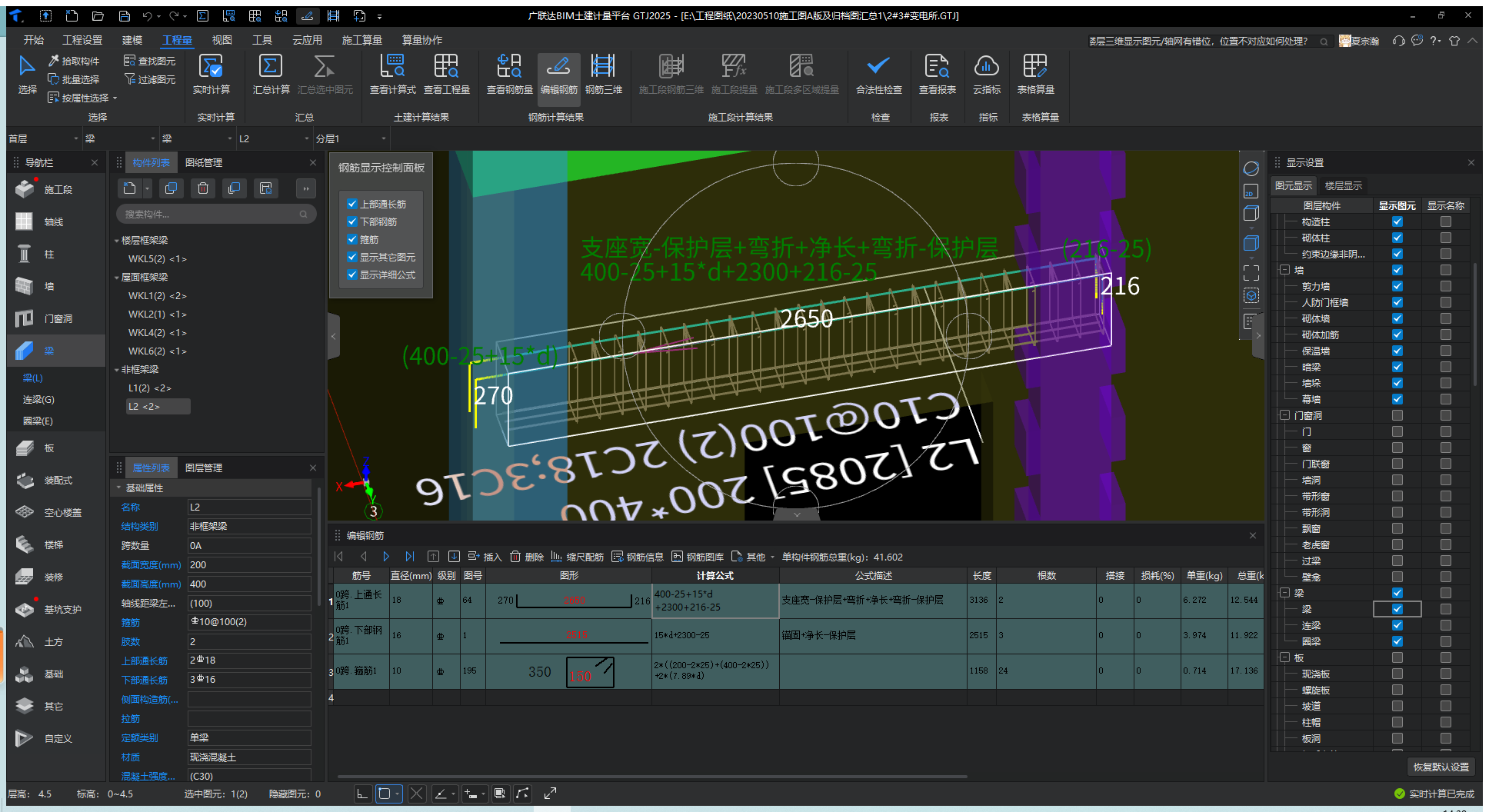Collapse 墙 group in display settings
Viewport: 1489px width, 812px height.
[1284, 270]
